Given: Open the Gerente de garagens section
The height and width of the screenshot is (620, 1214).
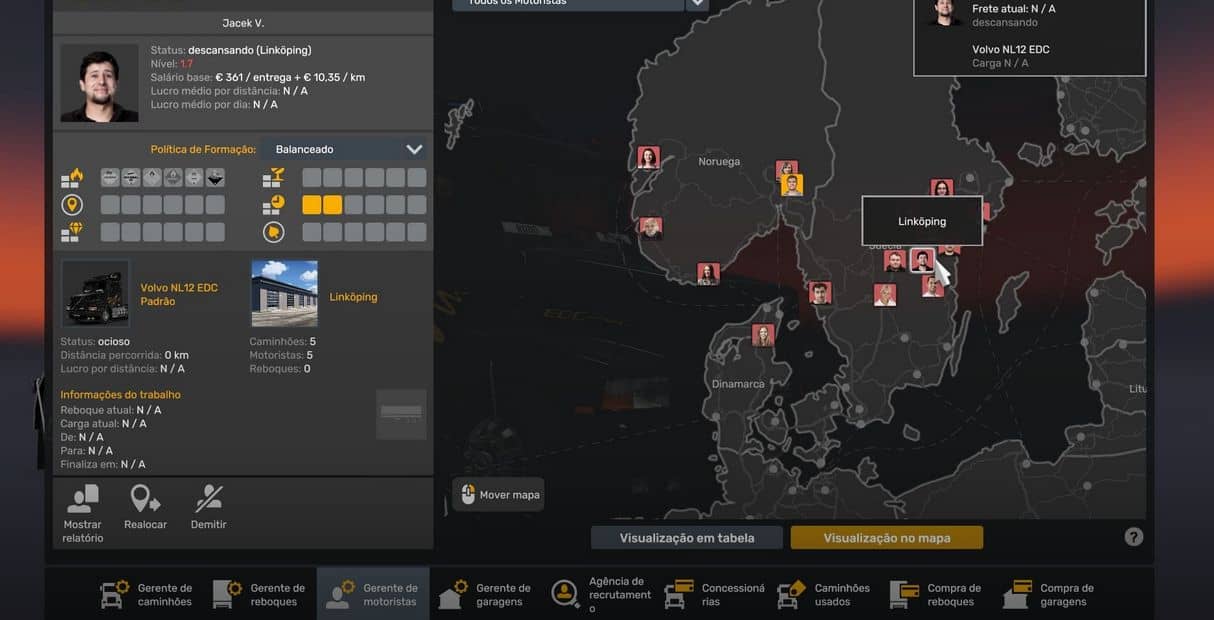Looking at the screenshot, I should (487, 594).
